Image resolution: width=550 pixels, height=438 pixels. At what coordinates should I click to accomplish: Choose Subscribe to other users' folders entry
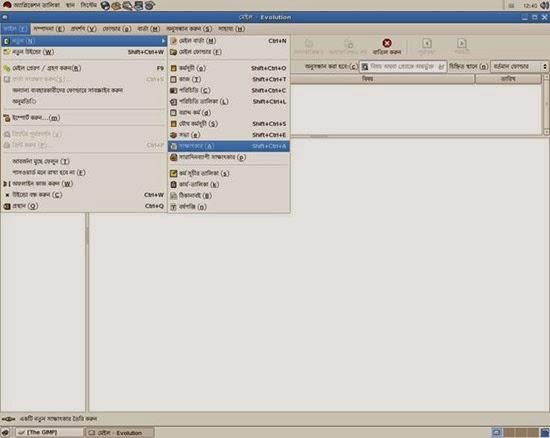point(84,90)
